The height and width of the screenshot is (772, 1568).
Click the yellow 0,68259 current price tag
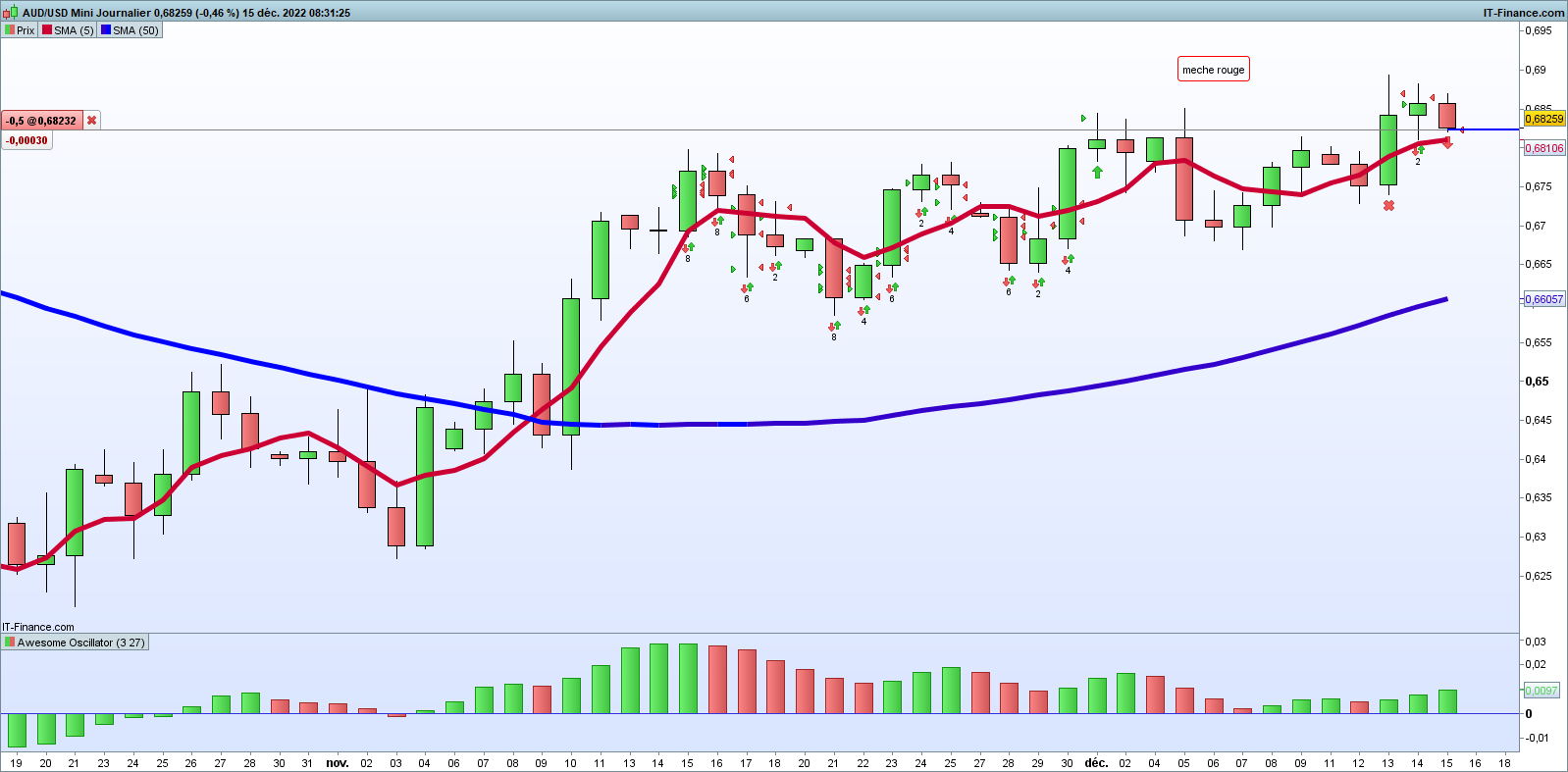[1543, 119]
